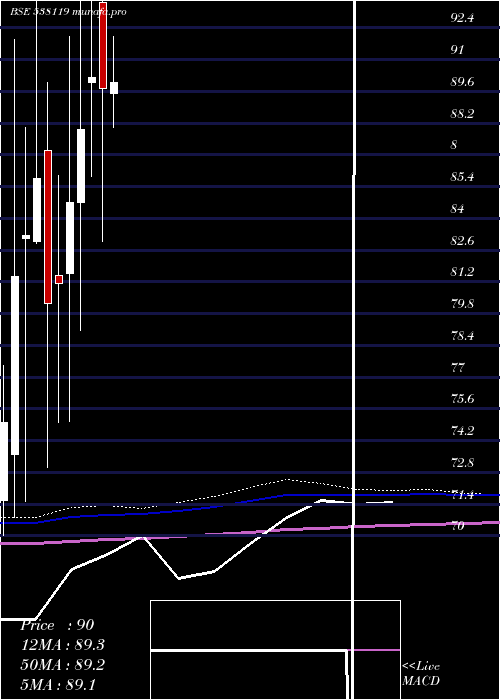Select the 89.6 price axis label

coord(462,82)
